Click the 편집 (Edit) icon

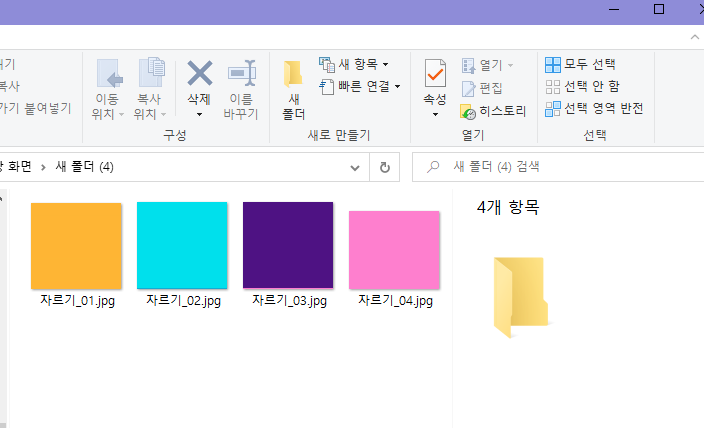click(x=468, y=88)
